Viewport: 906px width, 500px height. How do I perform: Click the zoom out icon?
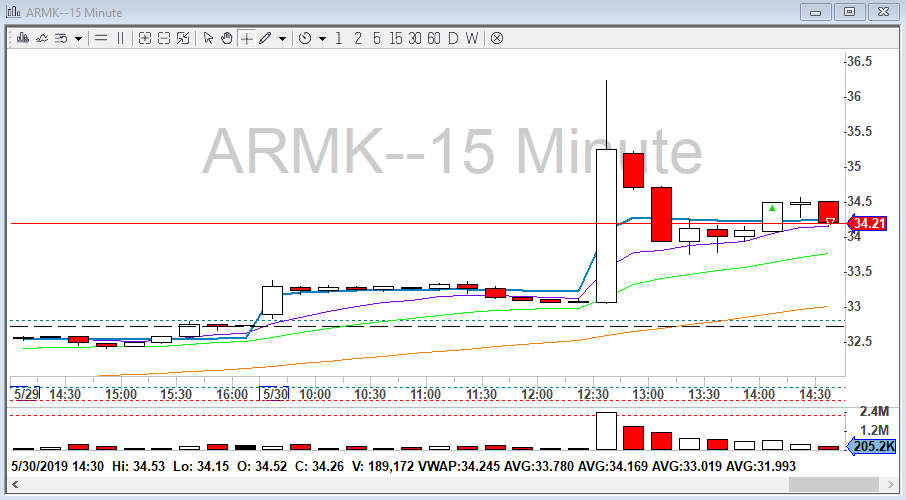(164, 38)
